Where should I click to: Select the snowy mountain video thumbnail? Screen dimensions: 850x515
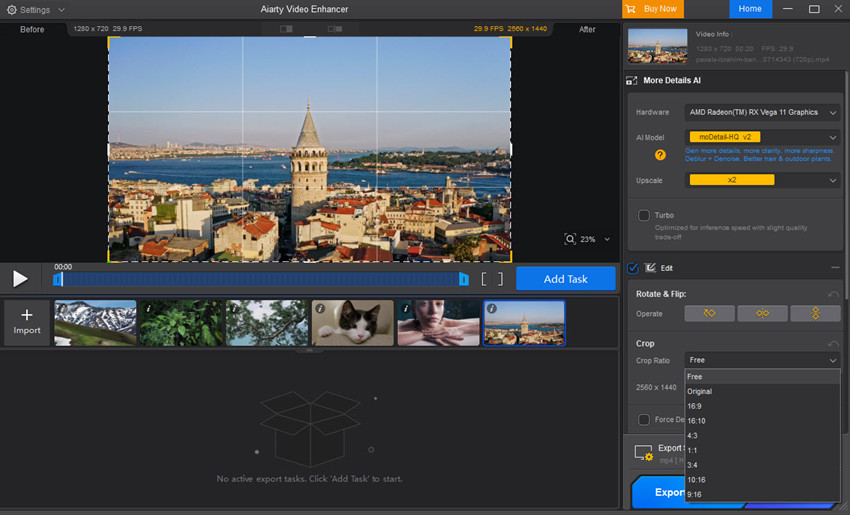95,323
